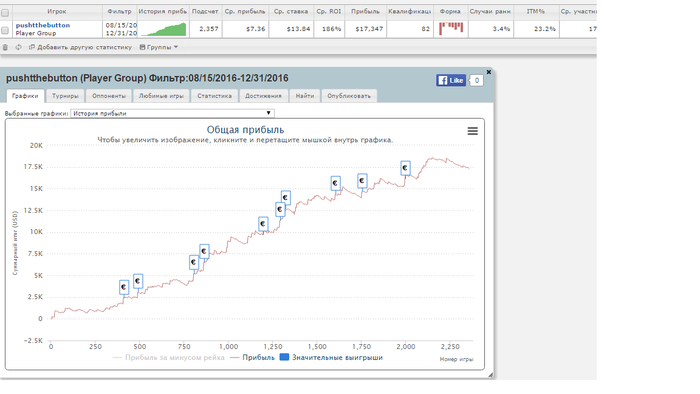700x394 pixels.
Task: Open the Опубликовать tab
Action: coord(349,96)
